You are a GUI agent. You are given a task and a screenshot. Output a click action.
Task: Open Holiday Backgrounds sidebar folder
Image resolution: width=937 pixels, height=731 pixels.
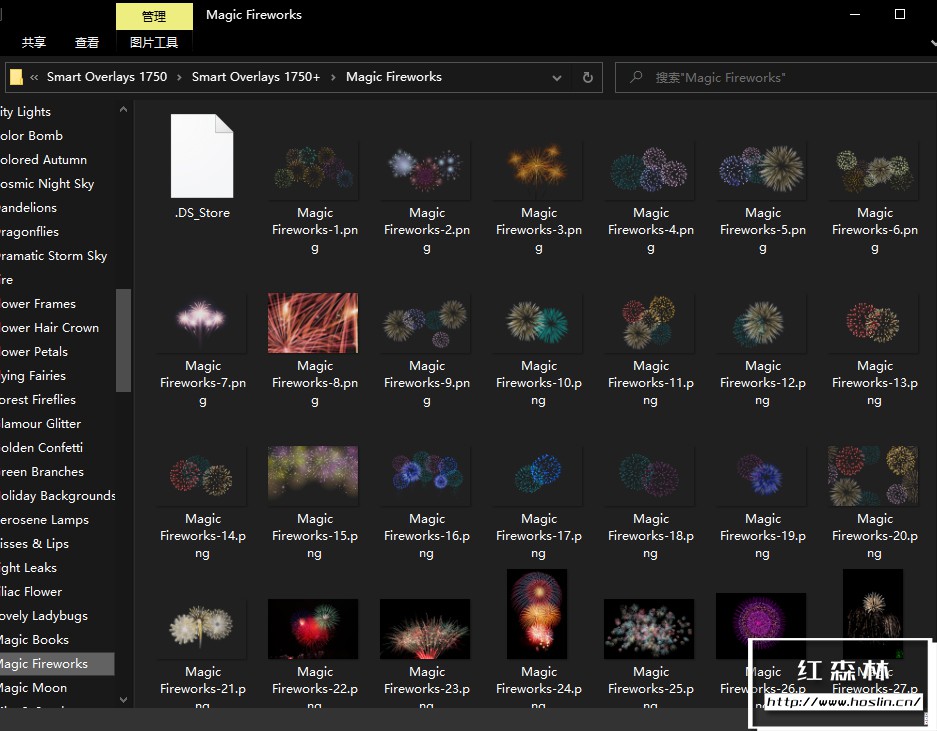point(57,496)
